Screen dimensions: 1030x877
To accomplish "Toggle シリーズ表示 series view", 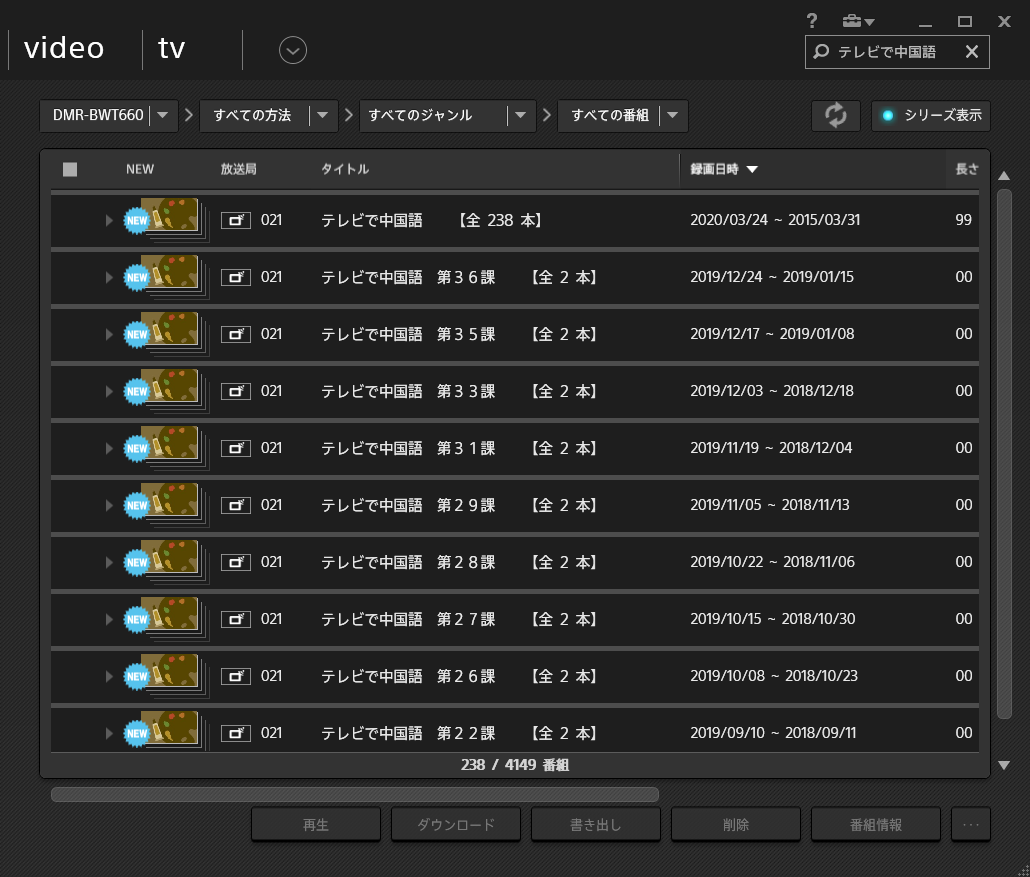I will (930, 116).
